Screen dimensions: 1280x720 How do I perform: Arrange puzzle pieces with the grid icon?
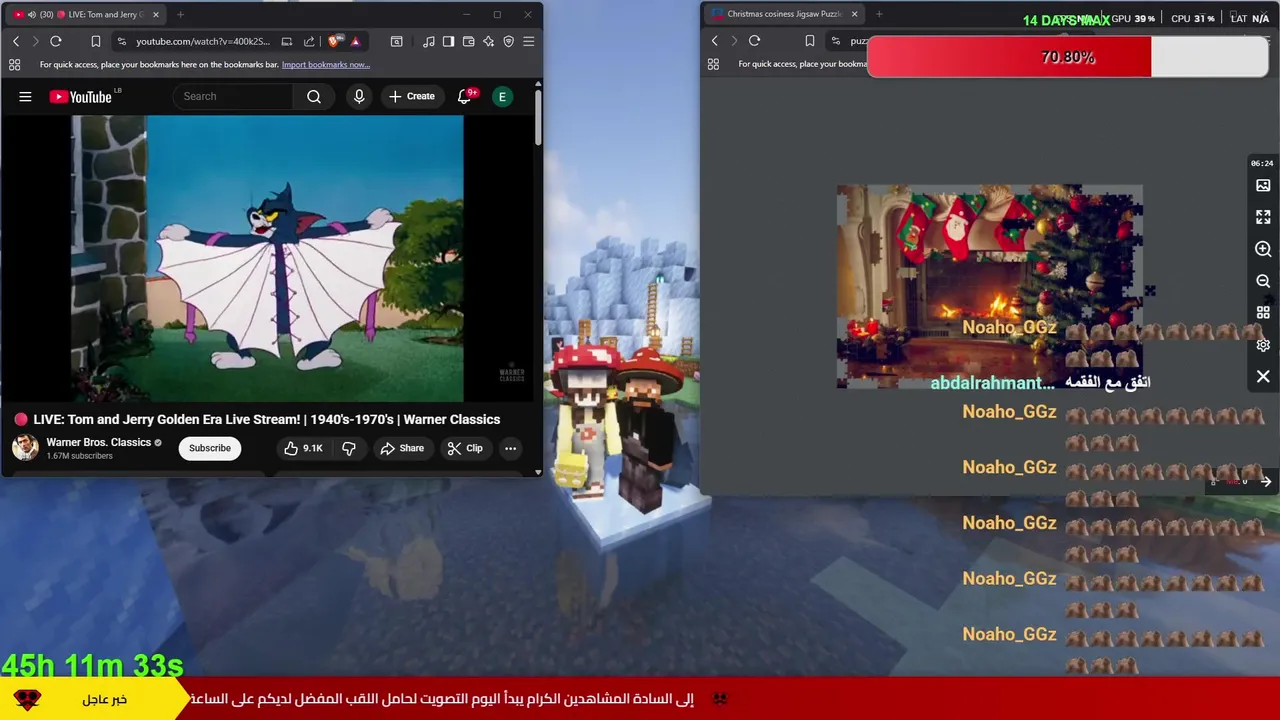point(1263,312)
